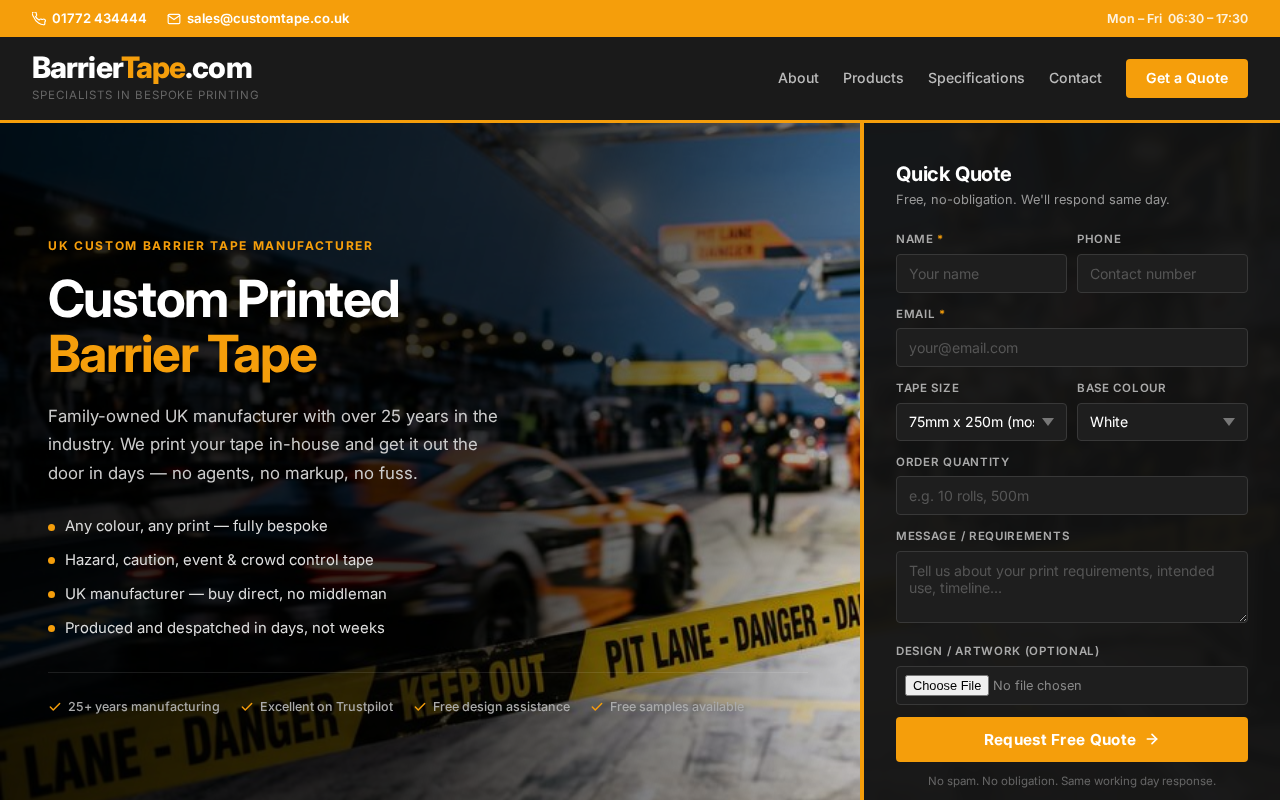Click the Quick Quote heading

point(954,174)
